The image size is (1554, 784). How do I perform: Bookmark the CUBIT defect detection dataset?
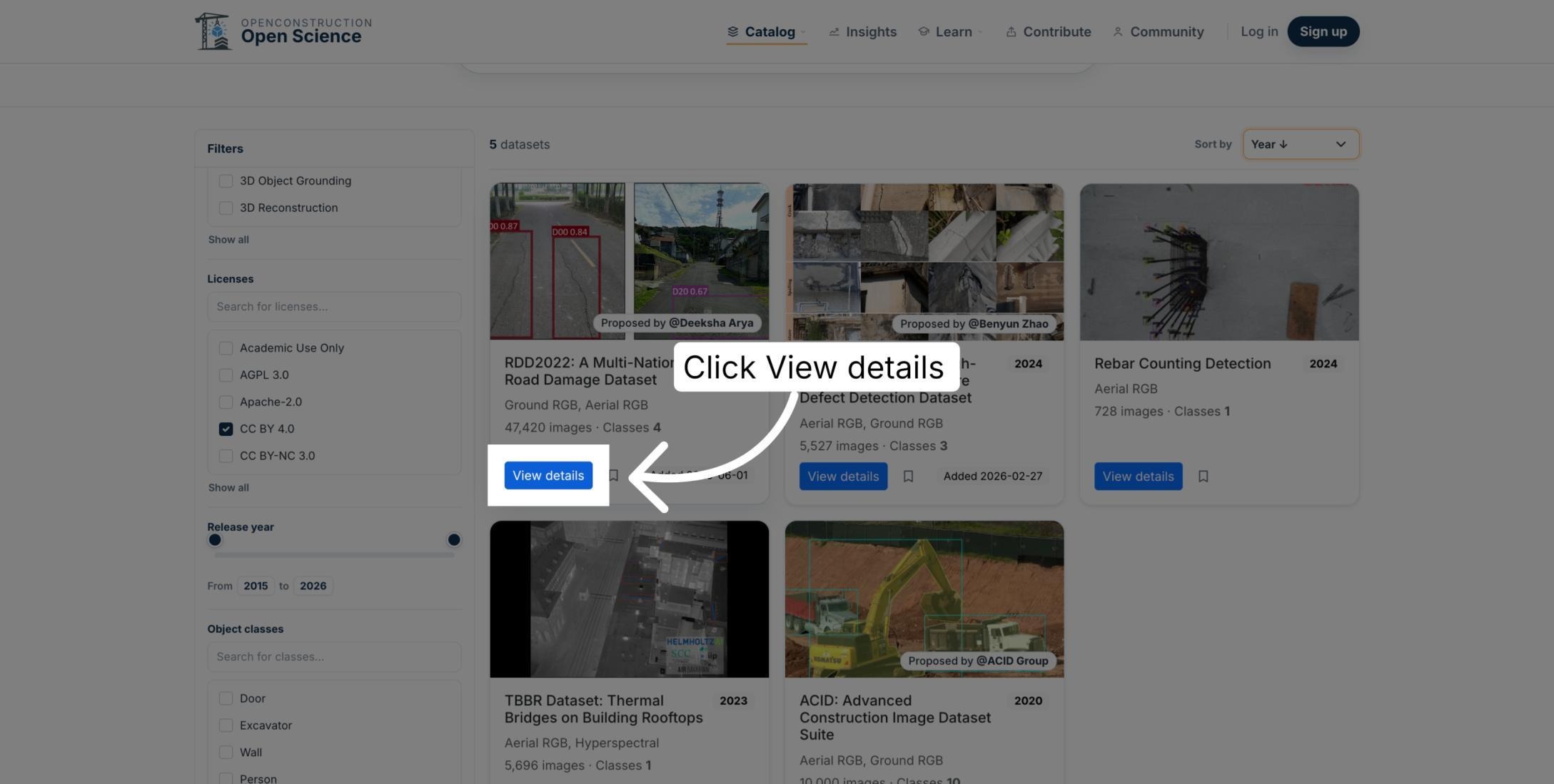pyautogui.click(x=908, y=476)
